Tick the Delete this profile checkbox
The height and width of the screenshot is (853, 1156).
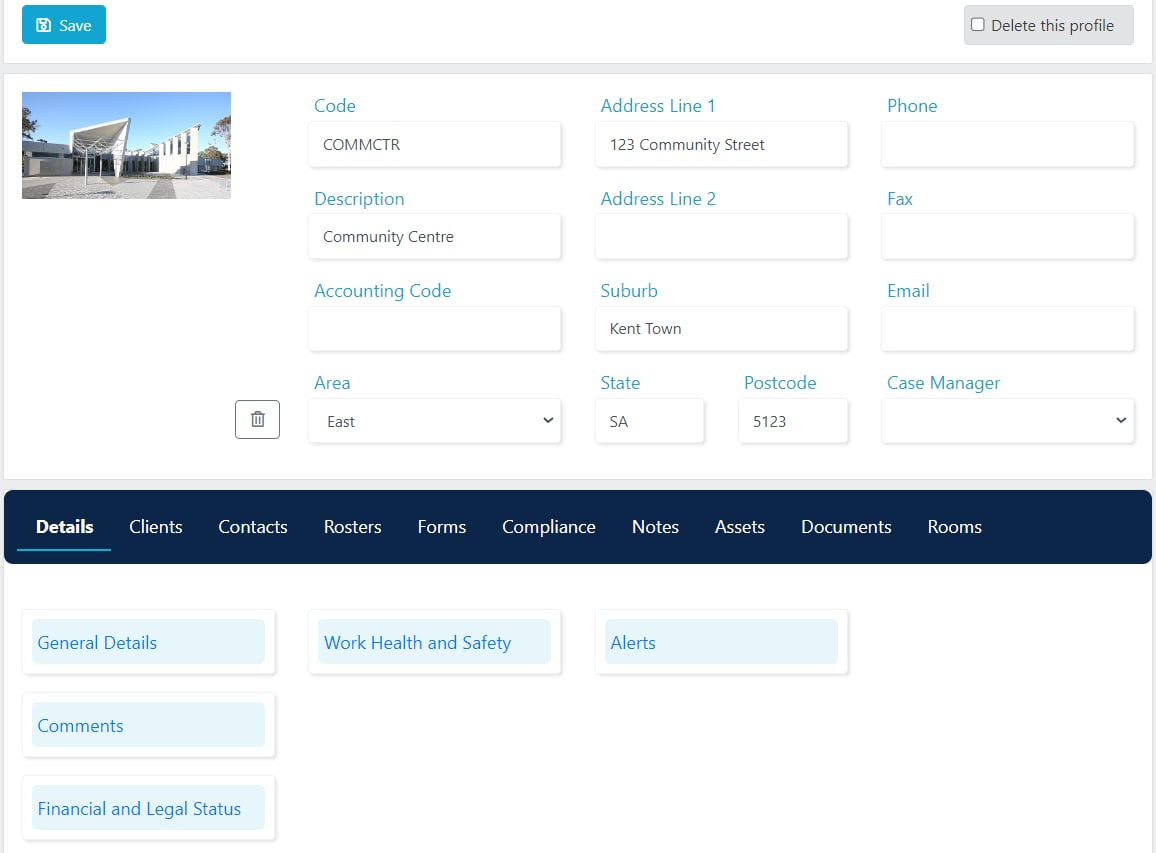pyautogui.click(x=977, y=24)
